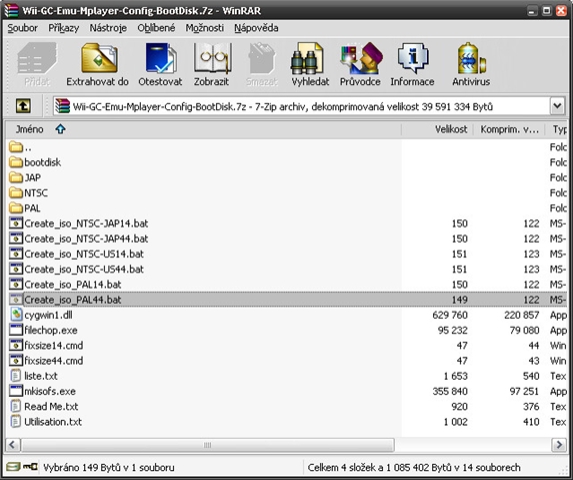Click status text 'Vybráno 149 Bytů v 1 souboru'
The width and height of the screenshot is (573, 480).
point(109,467)
